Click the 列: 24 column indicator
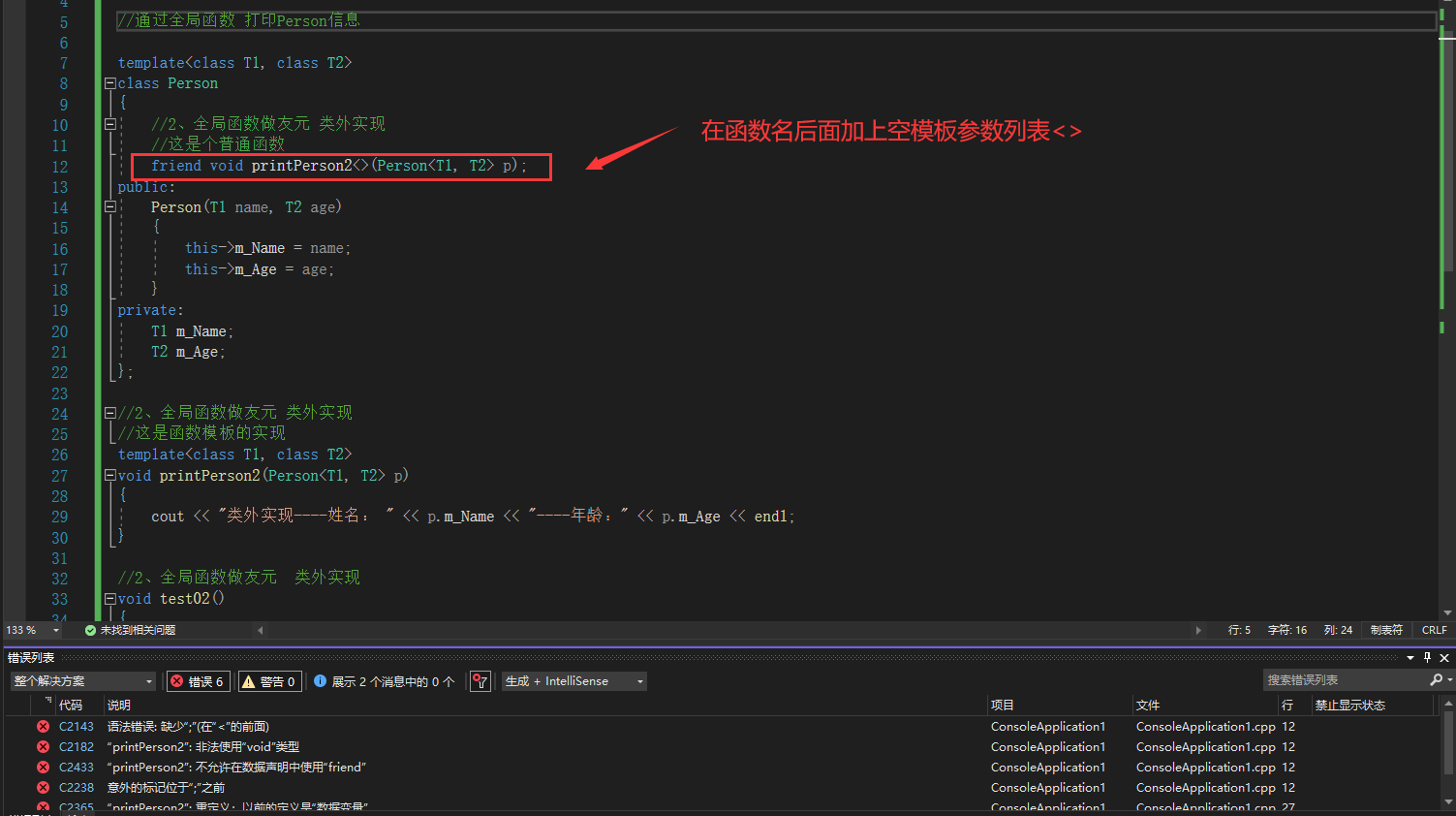This screenshot has height=816, width=1456. click(1338, 630)
